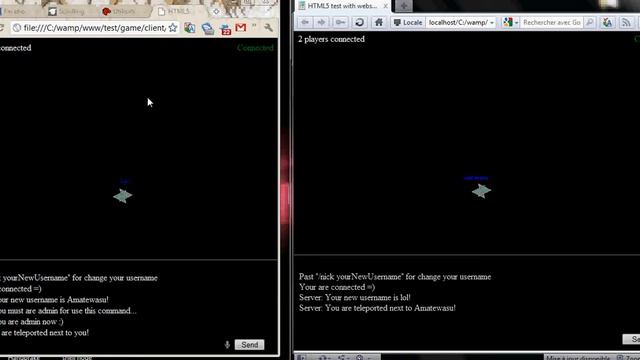Open the Gmail extension icon in Chrome
Image resolution: width=640 pixels, height=360 pixels.
click(241, 27)
